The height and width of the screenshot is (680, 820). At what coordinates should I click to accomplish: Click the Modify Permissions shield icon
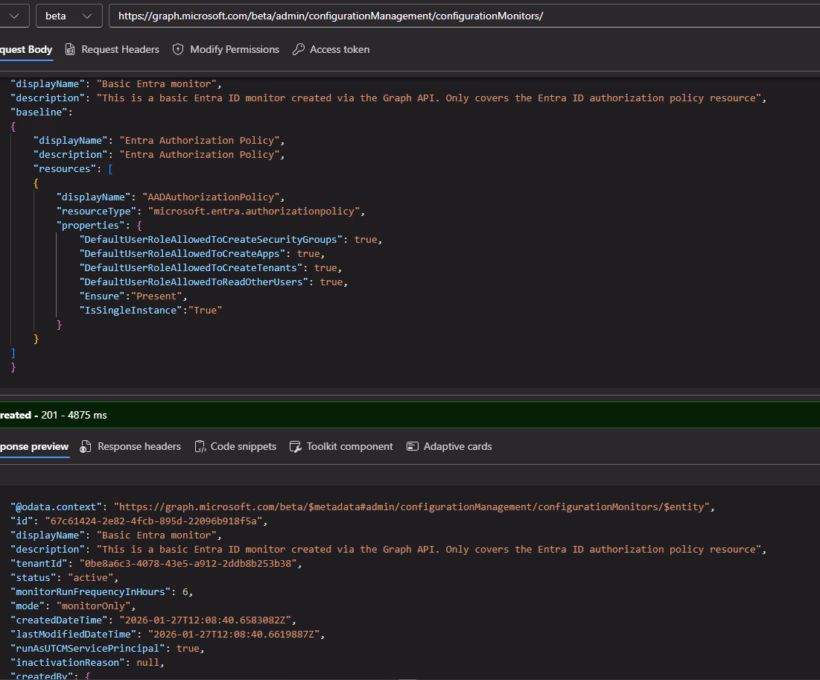tap(178, 50)
